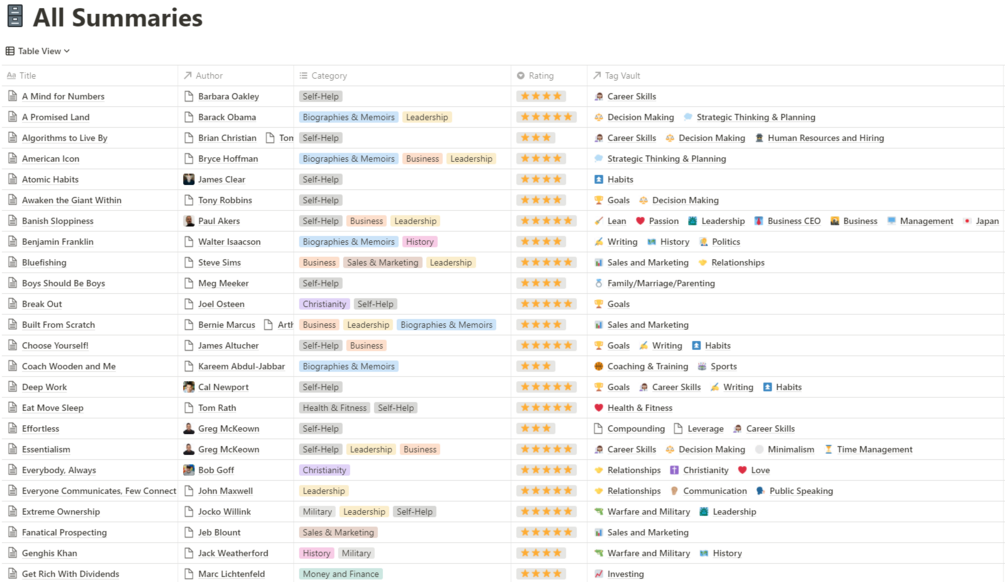Open author page for Walter Isaacson
The height and width of the screenshot is (582, 1005).
(229, 242)
